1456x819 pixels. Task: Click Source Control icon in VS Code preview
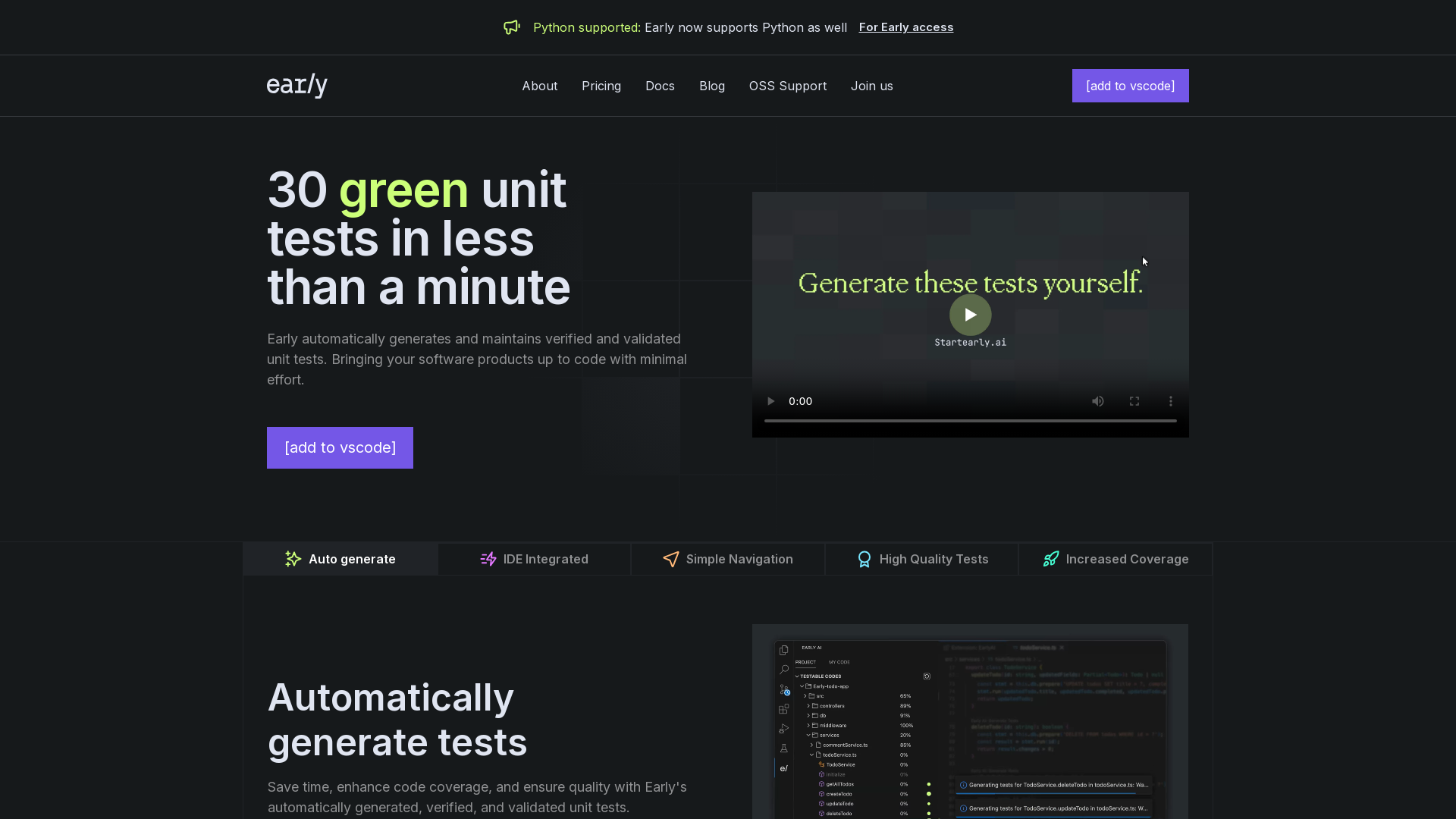point(784,689)
